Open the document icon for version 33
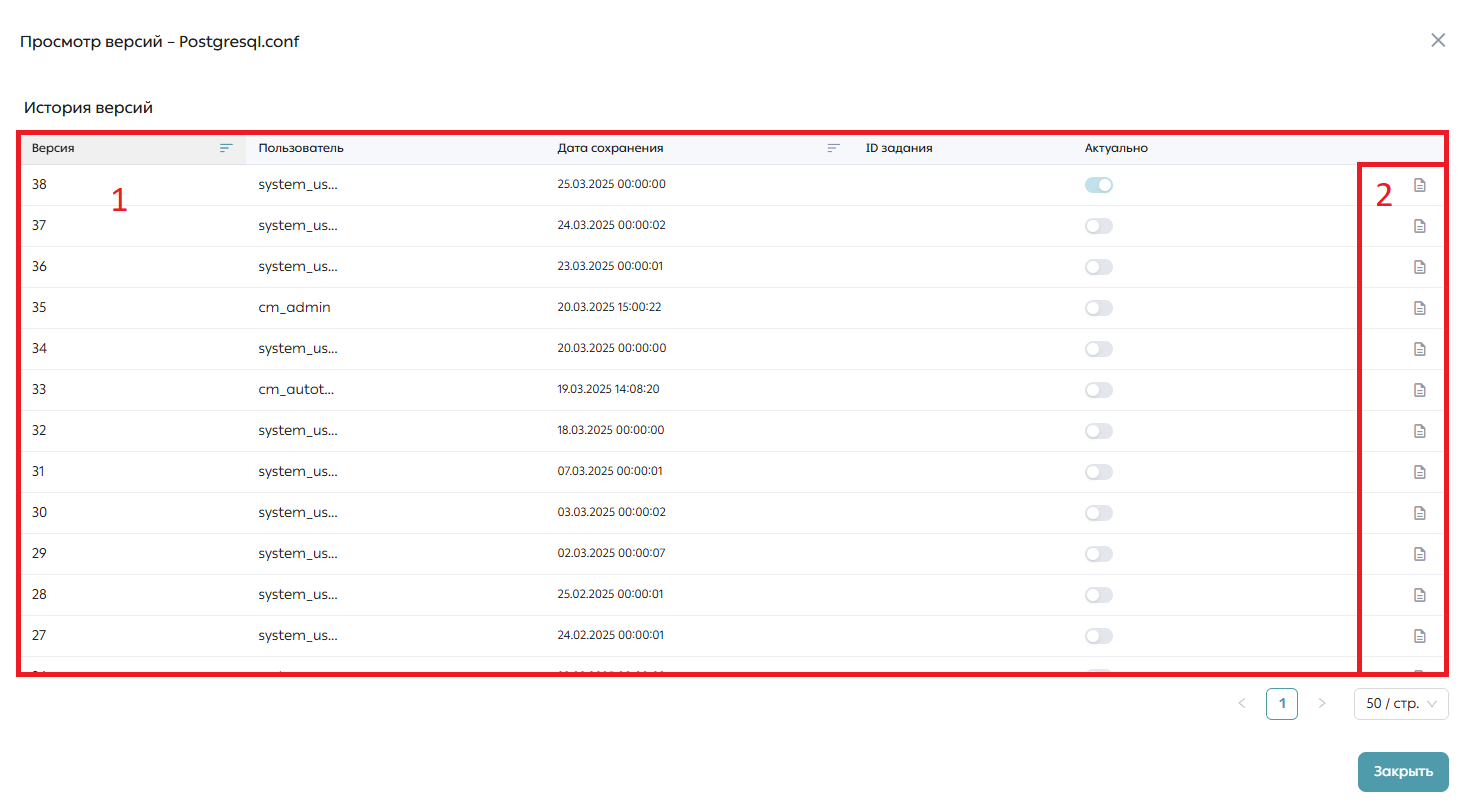This screenshot has height=810, width=1467. coord(1419,390)
